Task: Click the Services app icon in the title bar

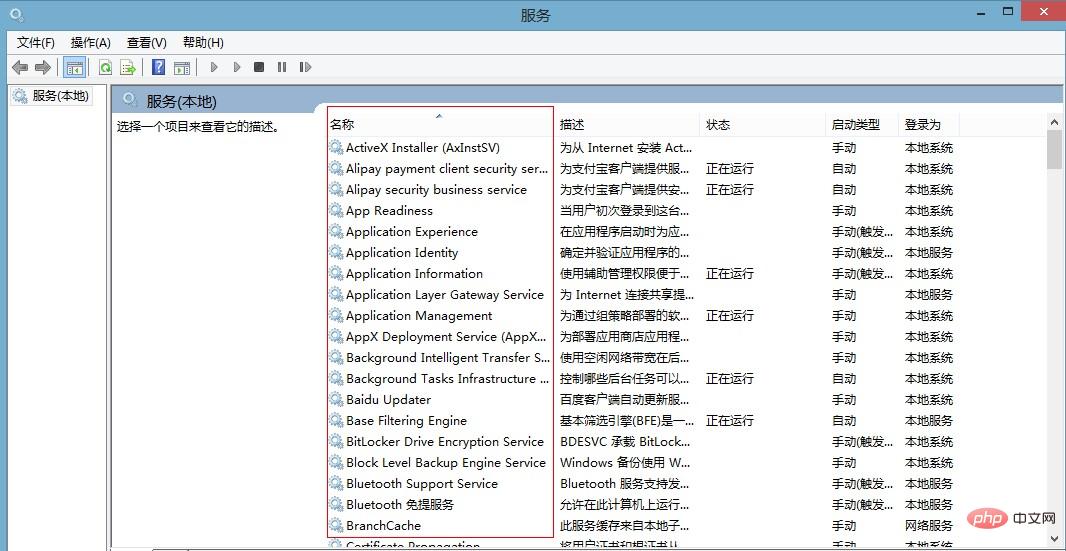Action: click(x=16, y=14)
